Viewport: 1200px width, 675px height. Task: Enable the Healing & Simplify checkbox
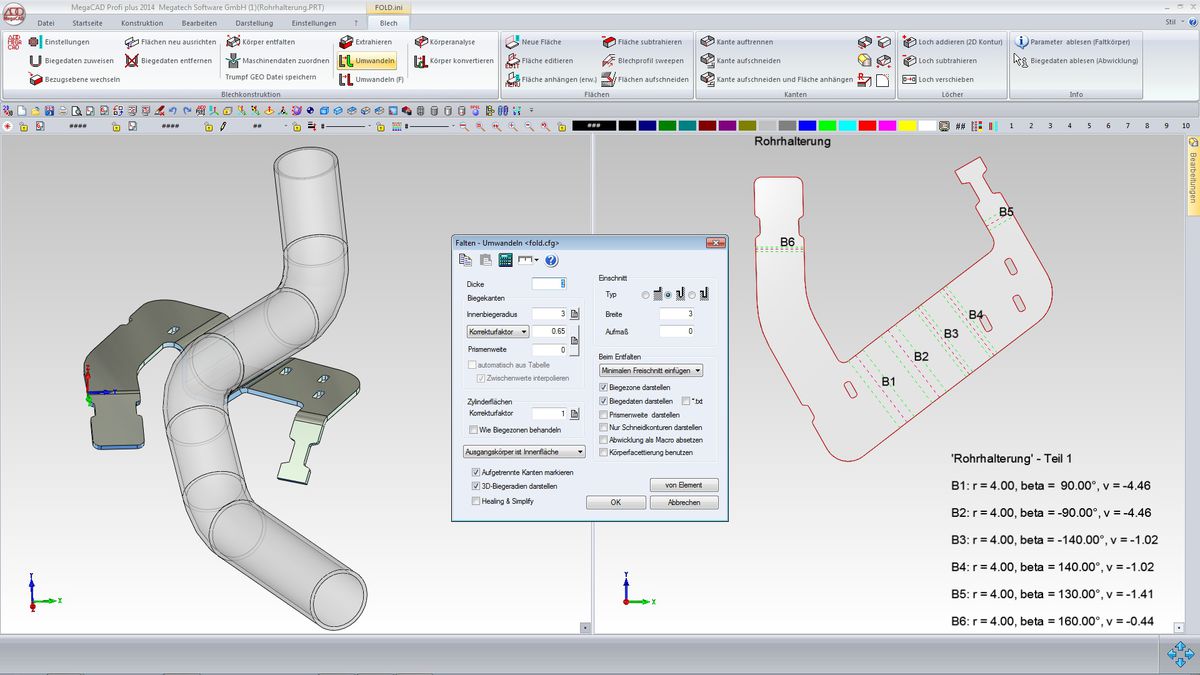[x=476, y=501]
